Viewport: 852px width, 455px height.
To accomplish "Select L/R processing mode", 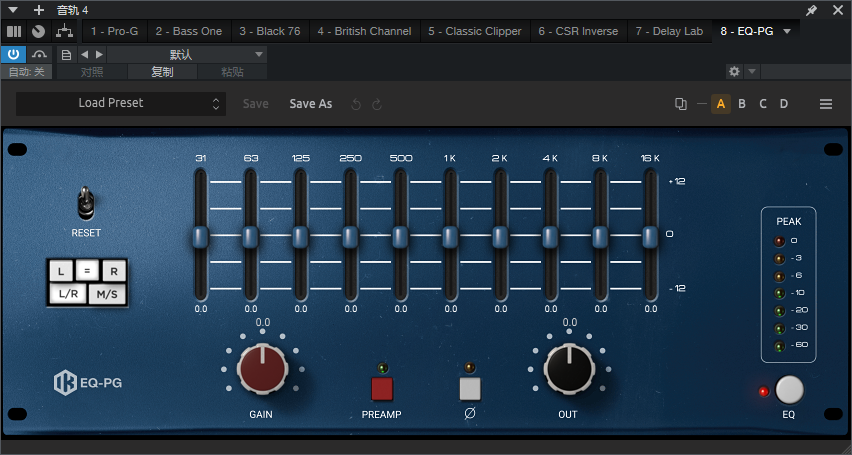I will click(68, 294).
